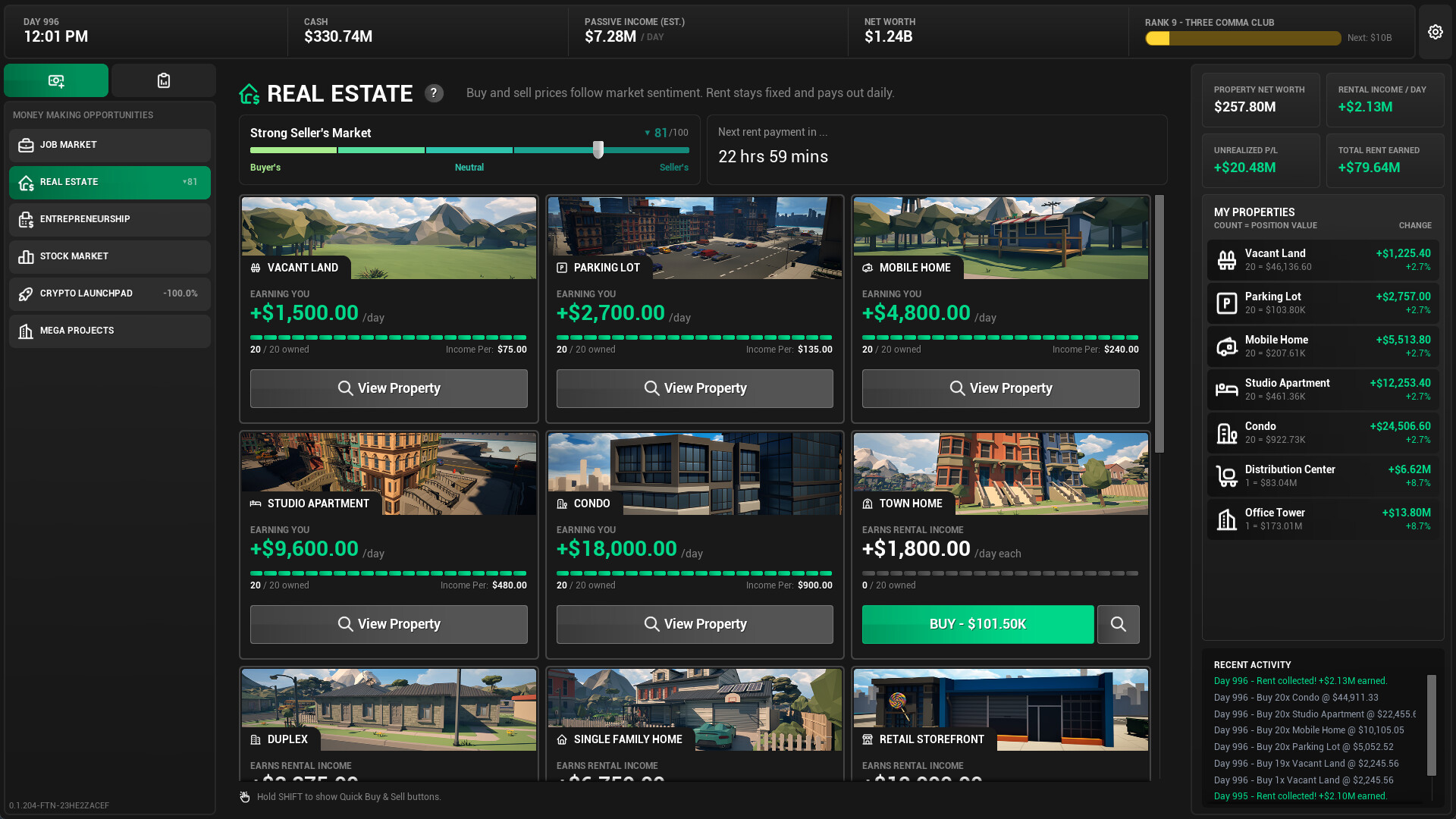Click the Duplex property thumbnail
Screen dimensions: 1456x819
(389, 710)
